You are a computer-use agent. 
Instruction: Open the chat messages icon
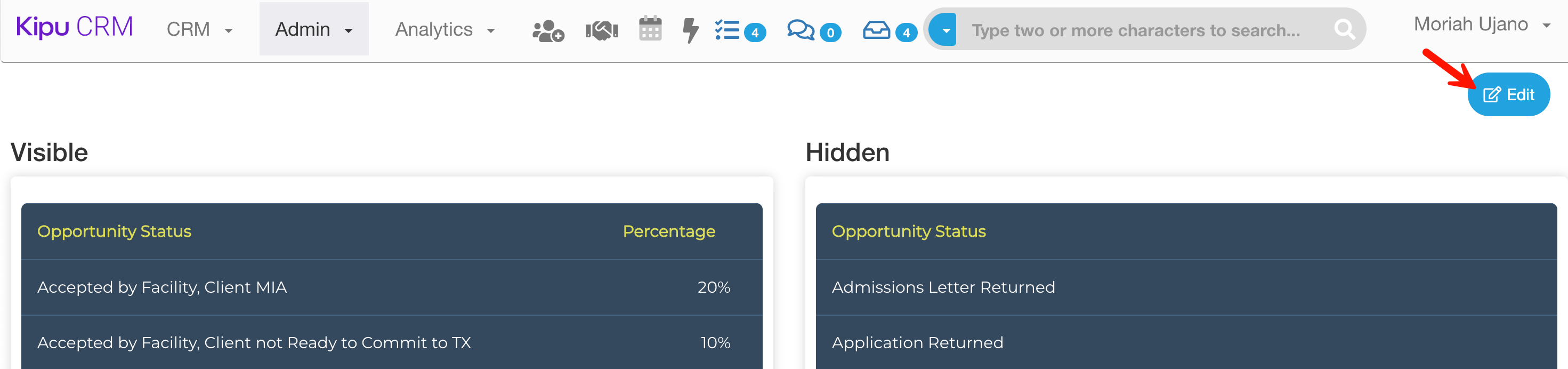point(801,30)
